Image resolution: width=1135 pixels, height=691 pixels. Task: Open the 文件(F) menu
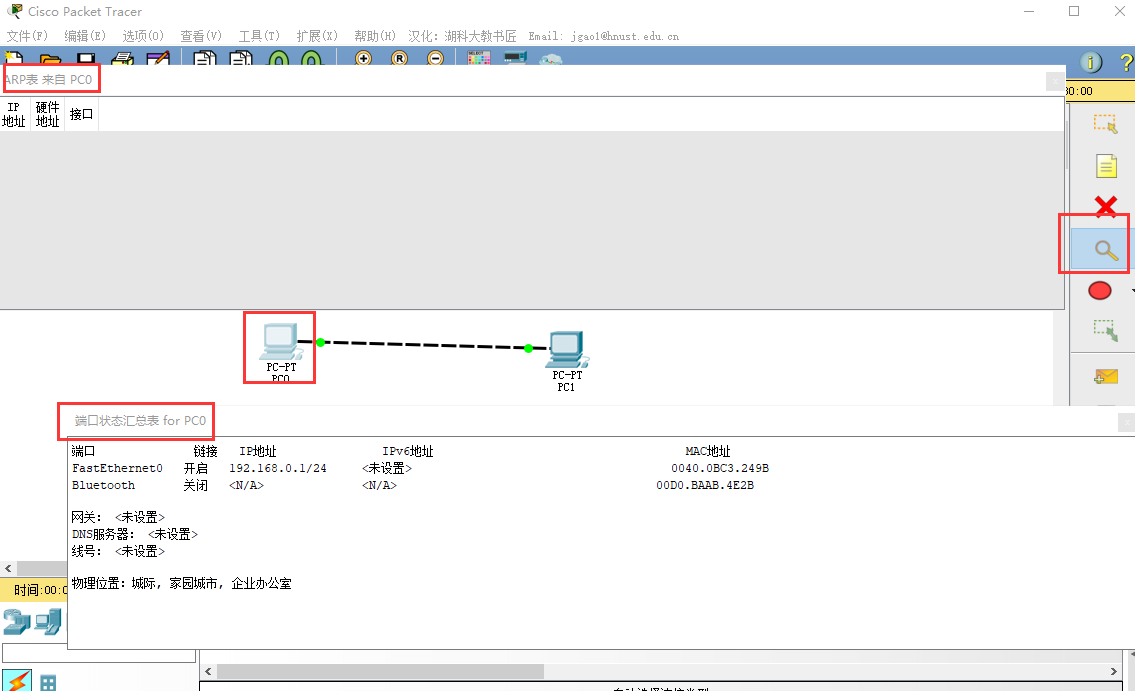[27, 35]
